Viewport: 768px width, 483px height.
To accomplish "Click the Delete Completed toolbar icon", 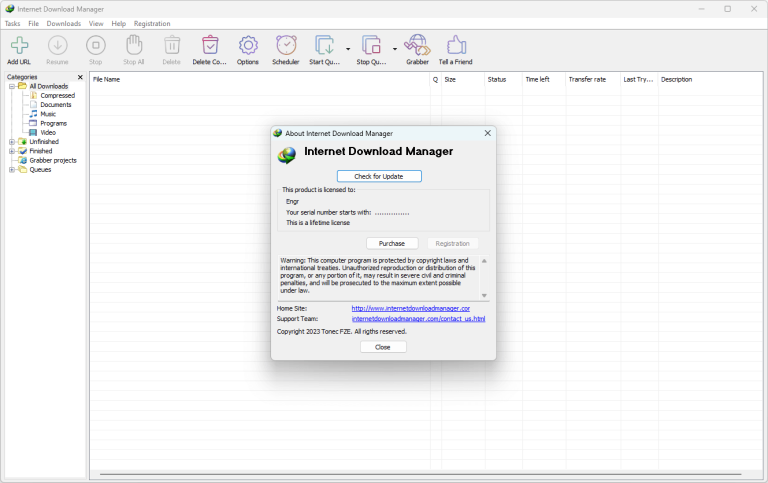I will point(210,46).
